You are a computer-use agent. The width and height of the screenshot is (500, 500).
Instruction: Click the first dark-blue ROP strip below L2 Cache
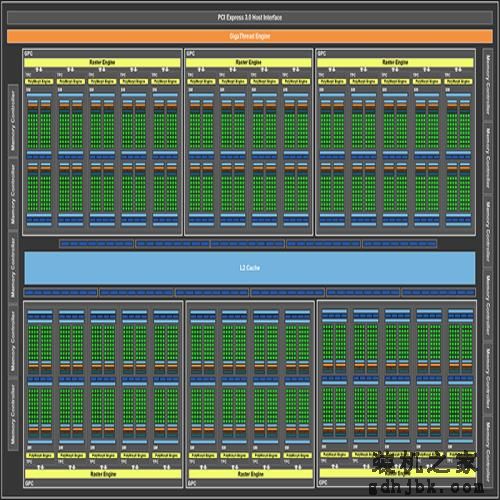click(60, 293)
